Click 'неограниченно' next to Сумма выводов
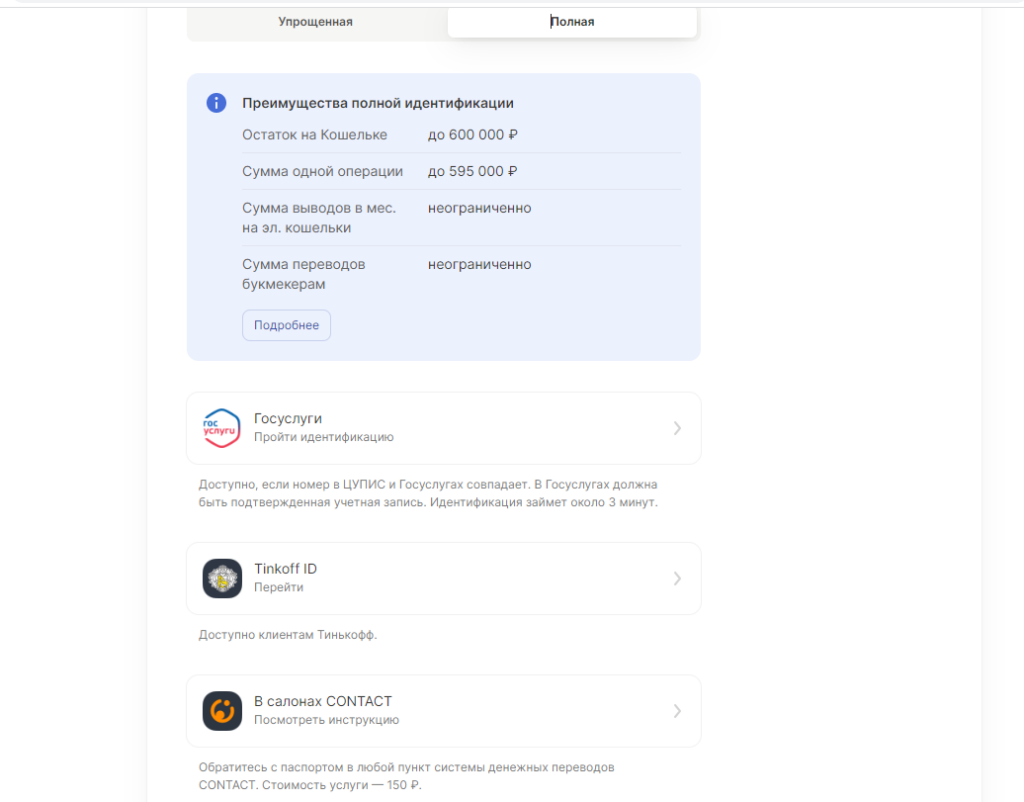Viewport: 1024px width, 802px height. coord(480,208)
